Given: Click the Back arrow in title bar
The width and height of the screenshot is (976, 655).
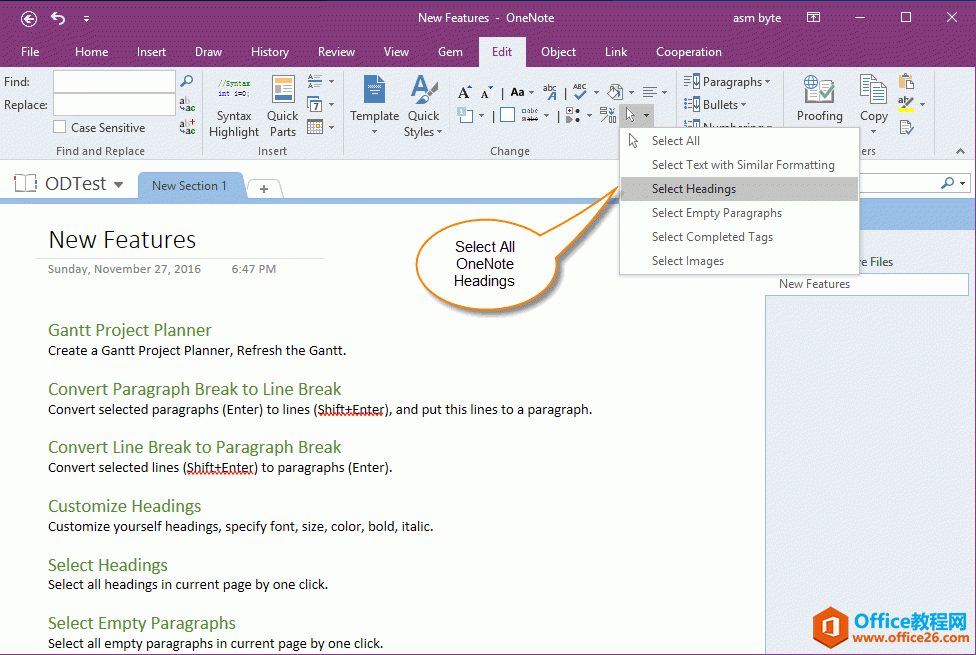Looking at the screenshot, I should (x=29, y=18).
